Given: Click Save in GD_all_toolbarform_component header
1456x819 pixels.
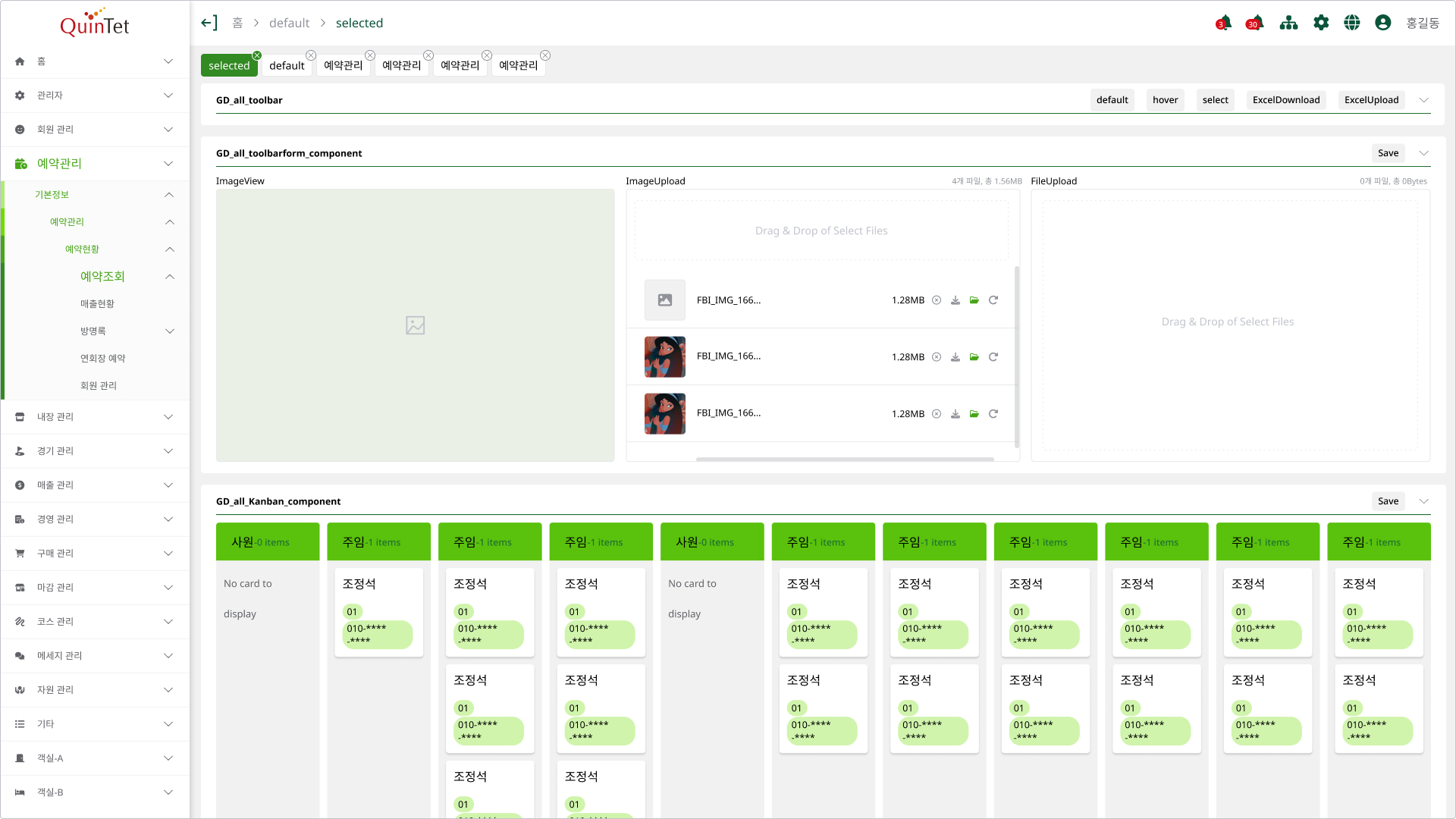Looking at the screenshot, I should [1388, 153].
